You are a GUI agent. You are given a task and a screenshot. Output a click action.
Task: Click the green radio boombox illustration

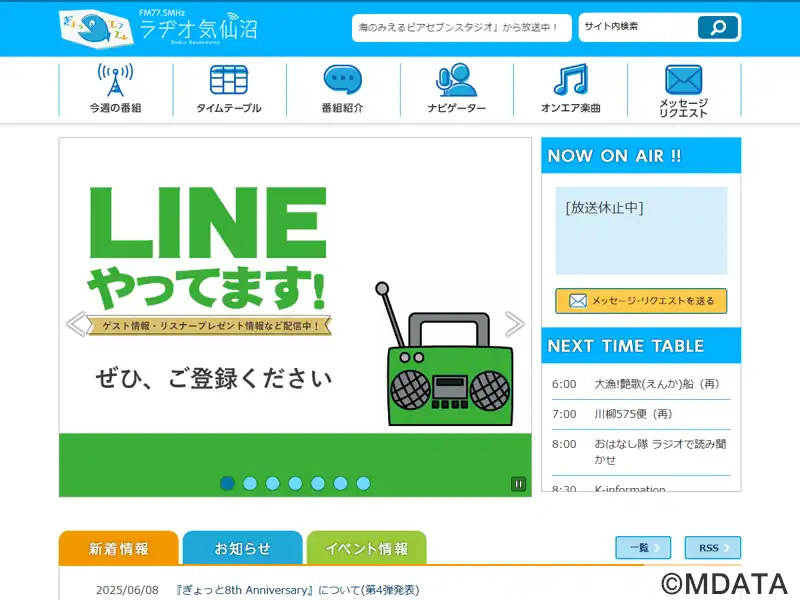pos(444,354)
